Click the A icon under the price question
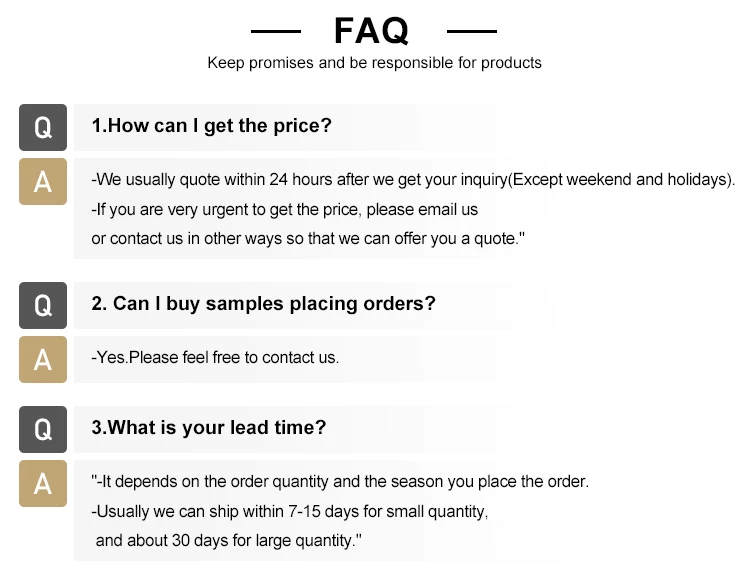 click(43, 181)
